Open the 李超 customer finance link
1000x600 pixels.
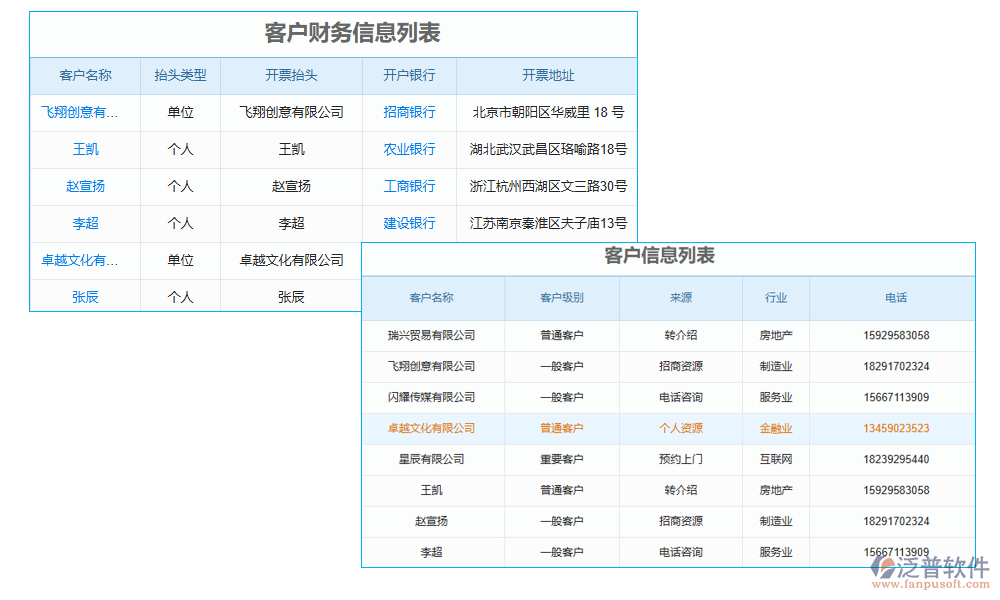point(85,223)
